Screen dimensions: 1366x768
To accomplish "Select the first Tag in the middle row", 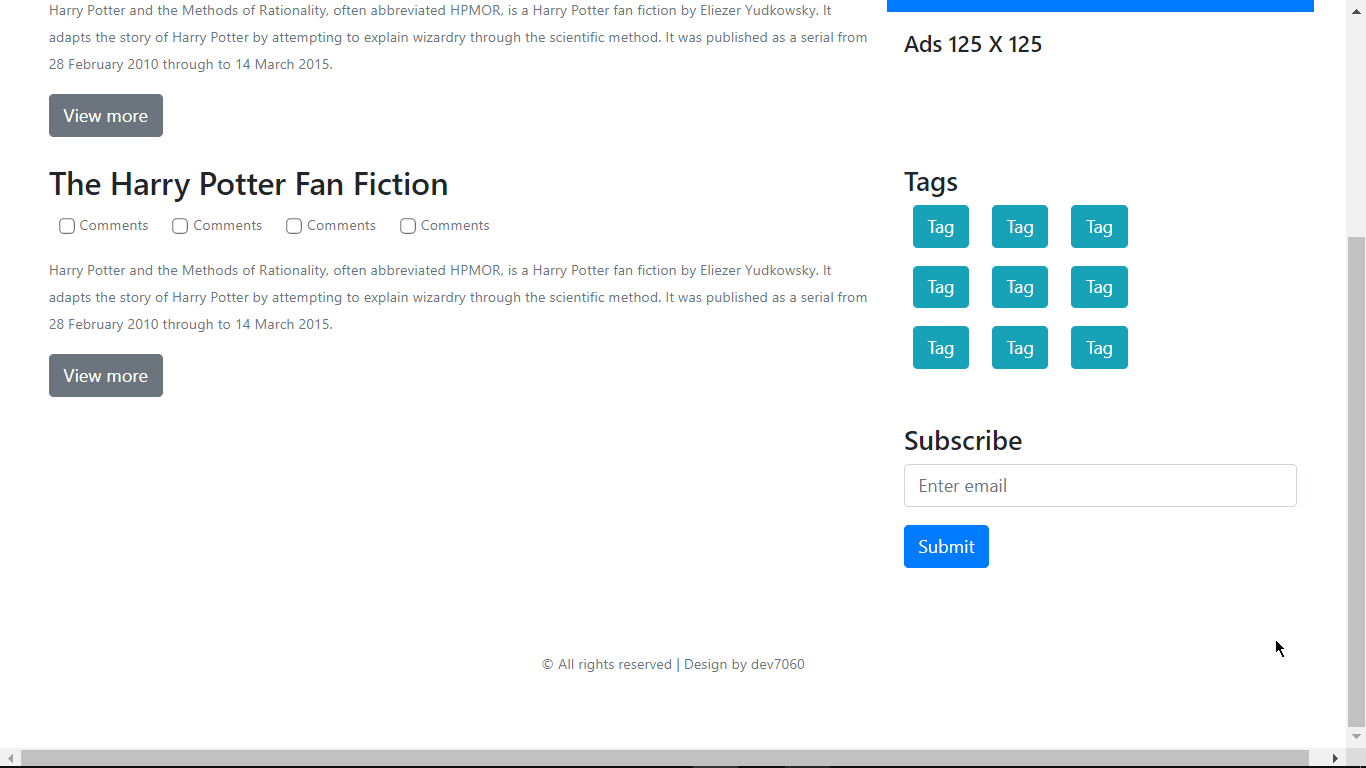I will [x=941, y=287].
